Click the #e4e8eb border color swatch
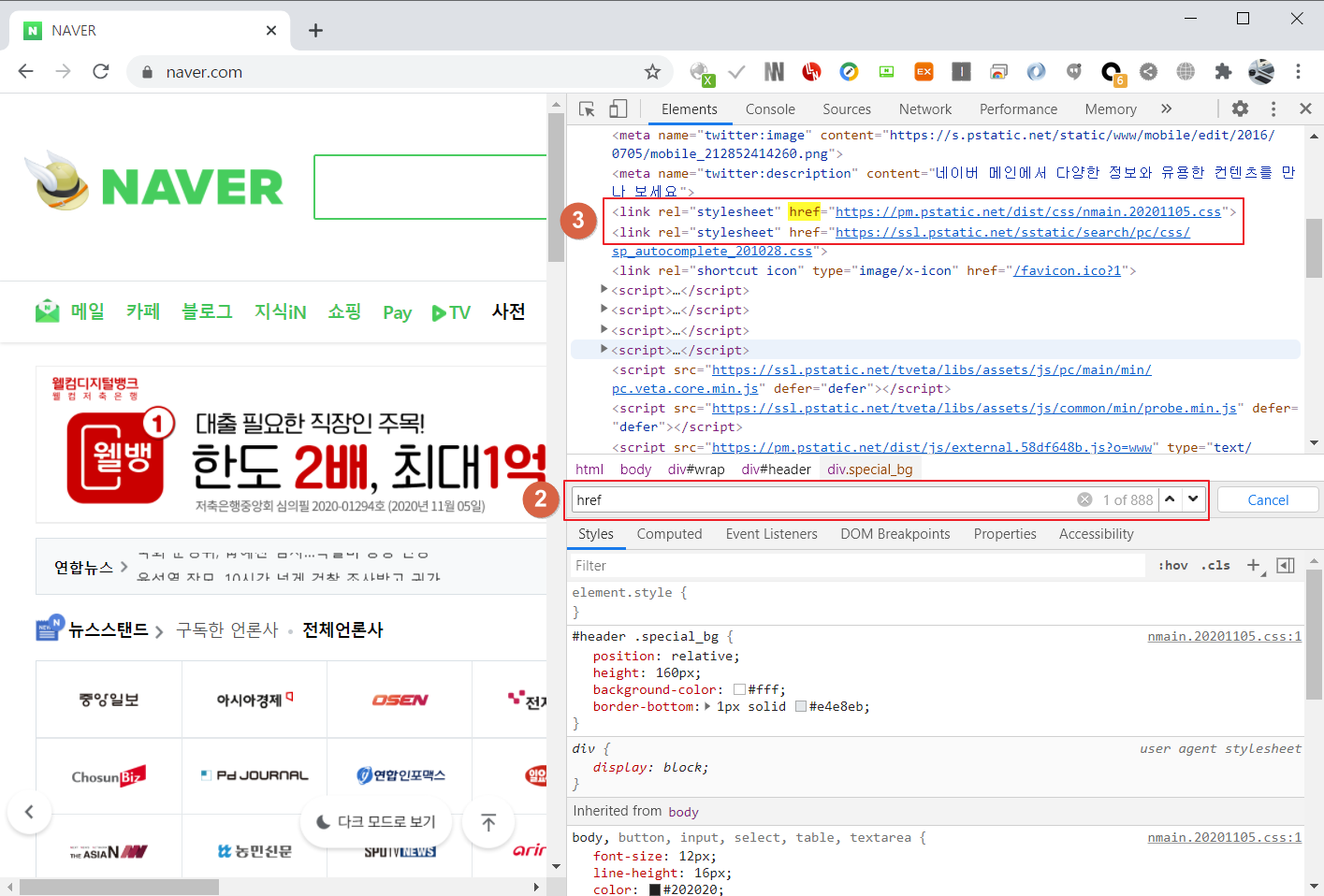The width and height of the screenshot is (1324, 896). coord(801,706)
